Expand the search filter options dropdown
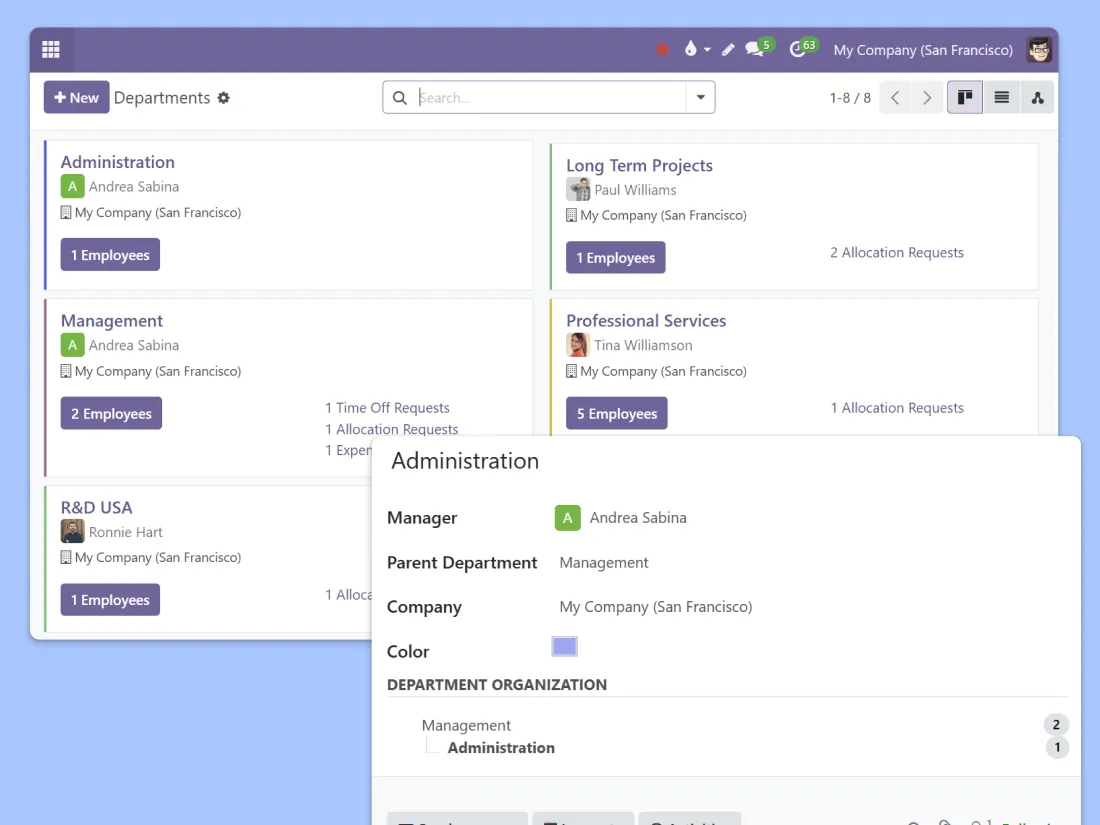The image size is (1100, 825). tap(700, 98)
